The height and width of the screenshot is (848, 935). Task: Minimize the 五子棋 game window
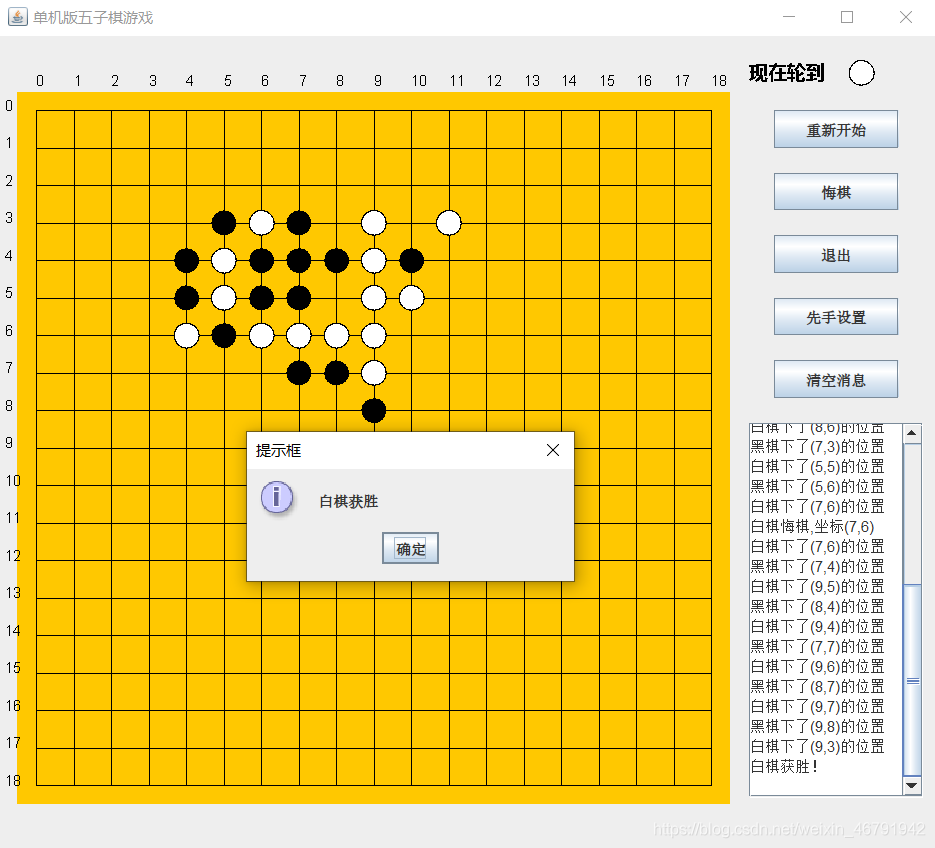(x=789, y=17)
